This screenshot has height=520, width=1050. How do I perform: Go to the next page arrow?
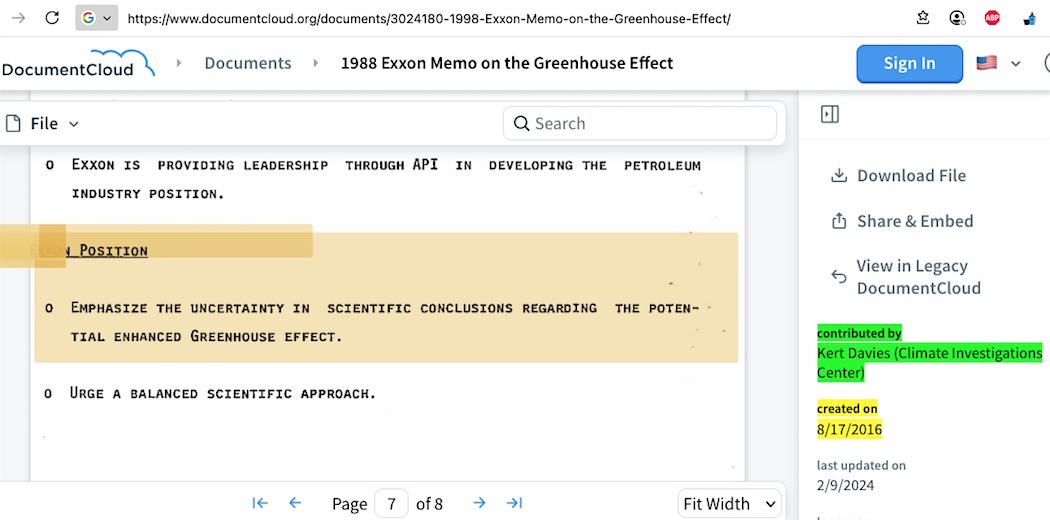[479, 503]
